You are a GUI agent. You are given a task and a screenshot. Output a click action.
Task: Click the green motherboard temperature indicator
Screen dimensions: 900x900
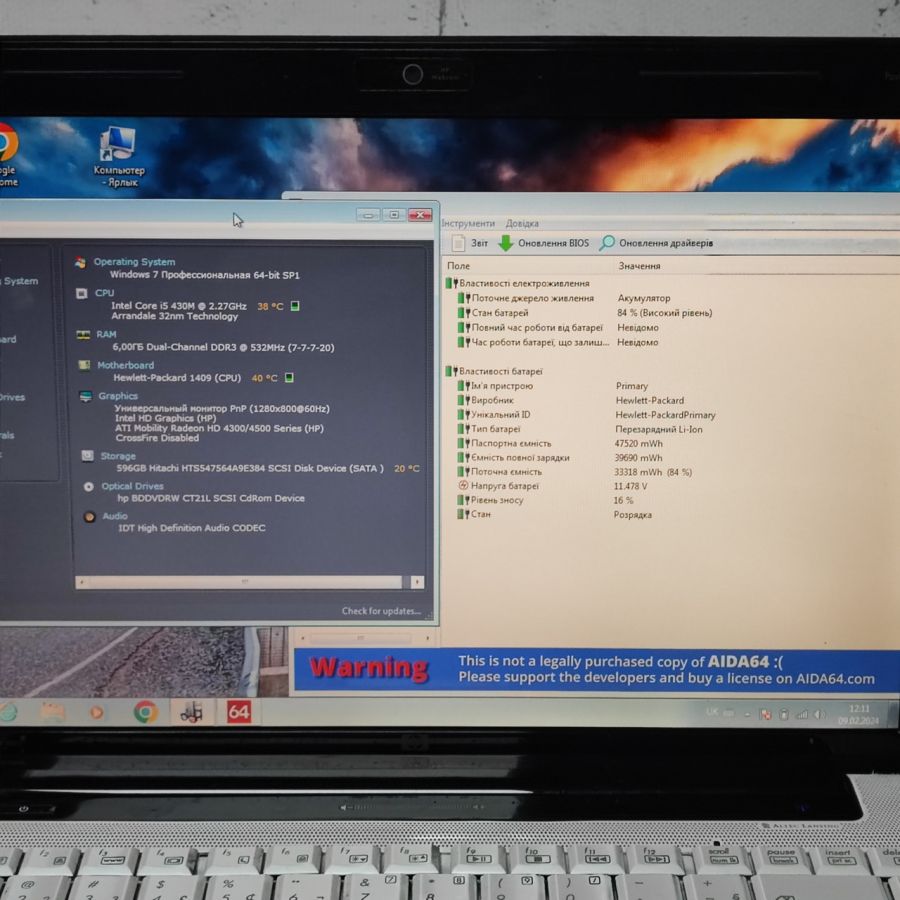coord(289,377)
